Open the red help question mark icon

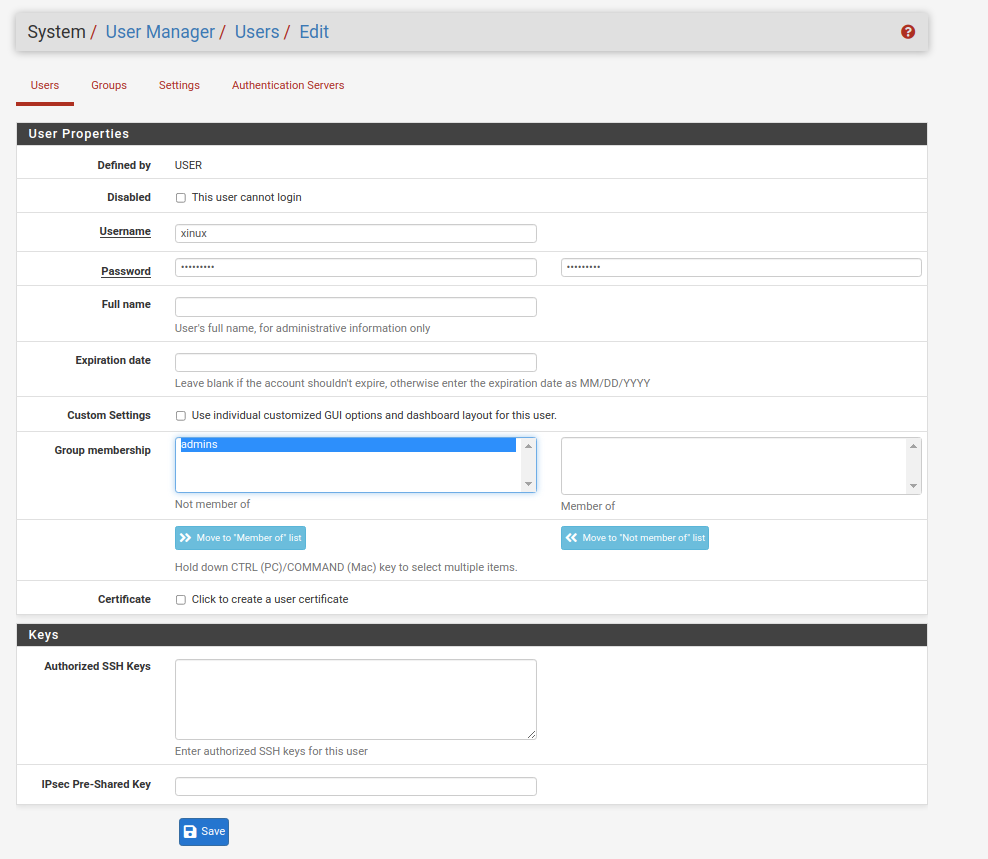coord(908,32)
